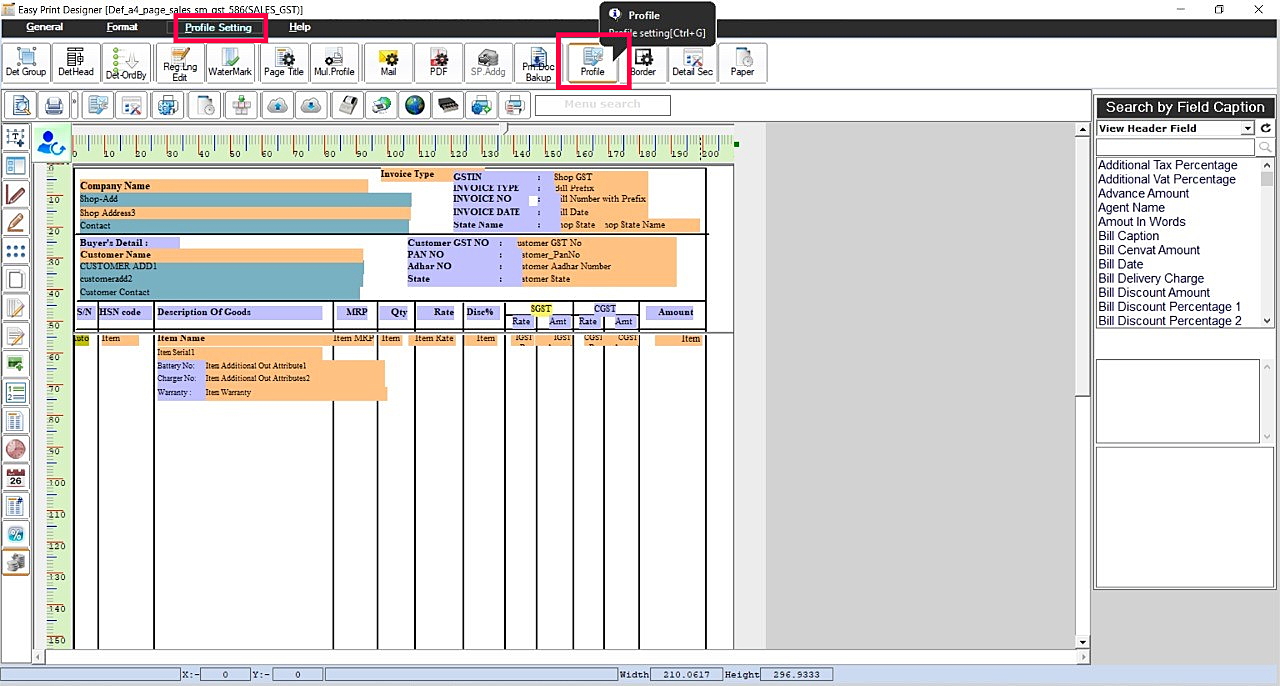The width and height of the screenshot is (1280, 686).
Task: Open the Format menu
Action: [x=122, y=27]
